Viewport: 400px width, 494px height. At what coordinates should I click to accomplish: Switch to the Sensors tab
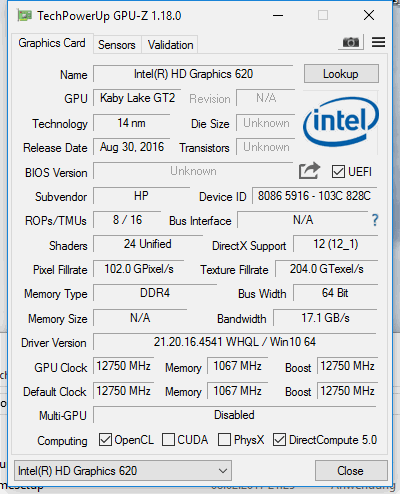117,45
